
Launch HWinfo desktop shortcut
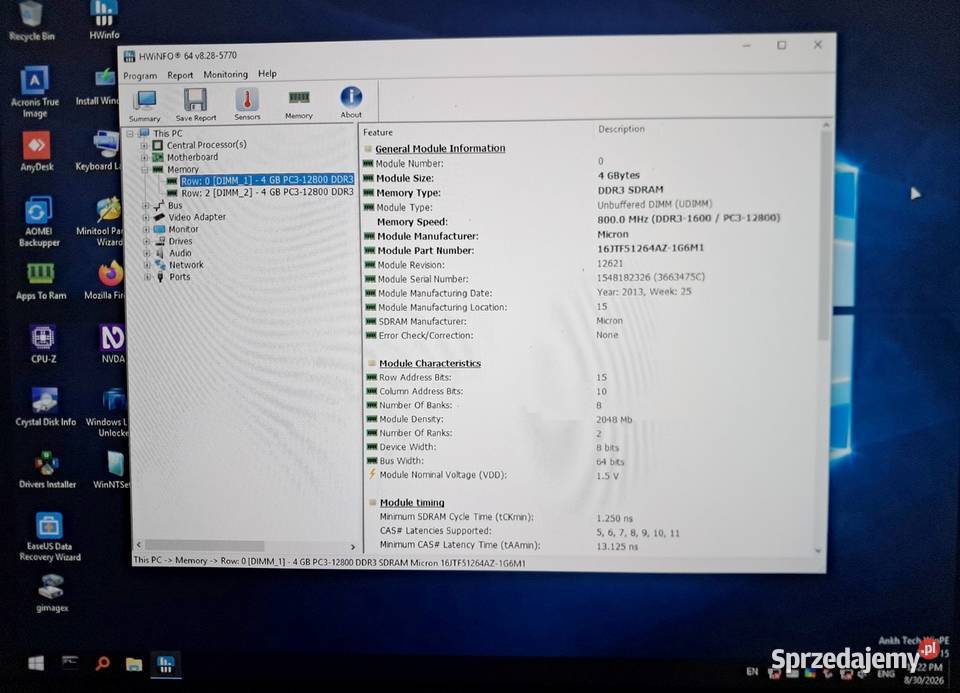coord(104,20)
